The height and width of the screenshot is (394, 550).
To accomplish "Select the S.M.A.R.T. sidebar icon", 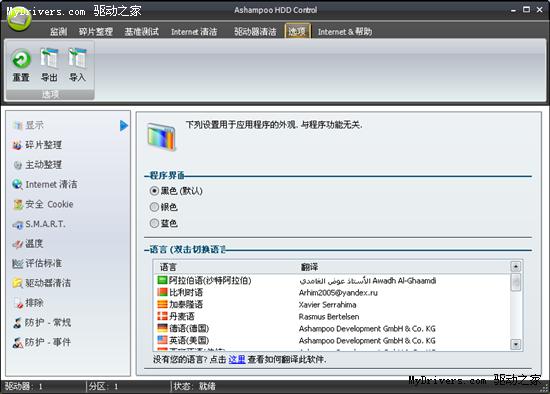I will pyautogui.click(x=18, y=225).
